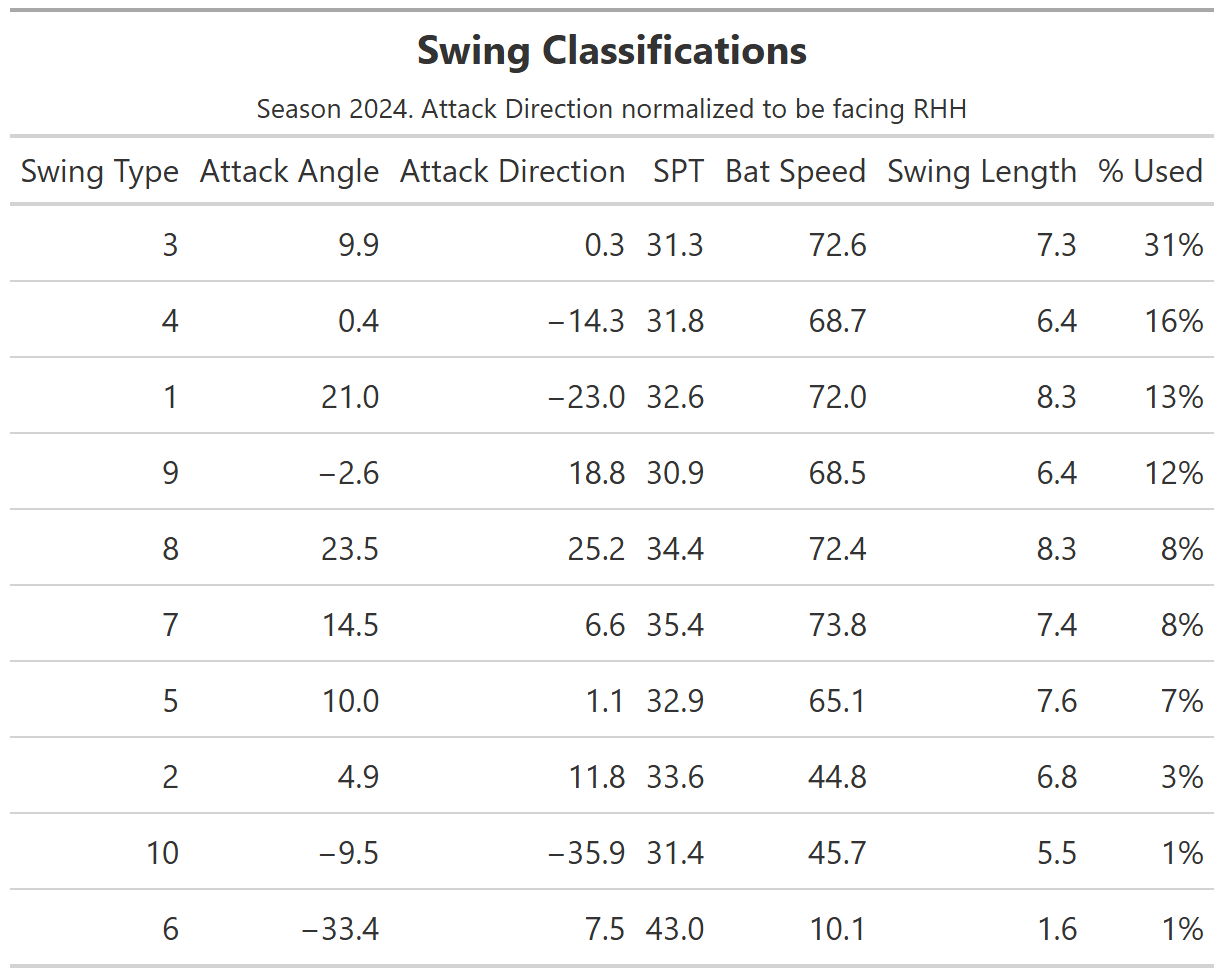Click the Swing Type column header
The width and height of the screenshot is (1222, 976).
coord(100,172)
